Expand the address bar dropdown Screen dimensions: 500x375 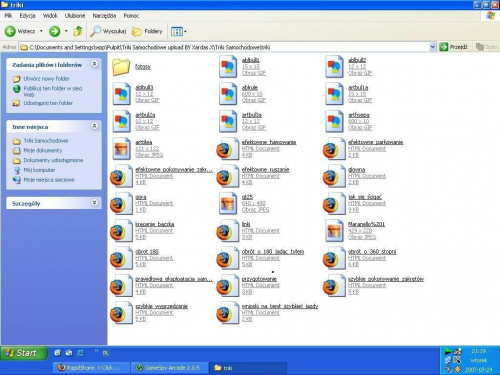tap(432, 47)
